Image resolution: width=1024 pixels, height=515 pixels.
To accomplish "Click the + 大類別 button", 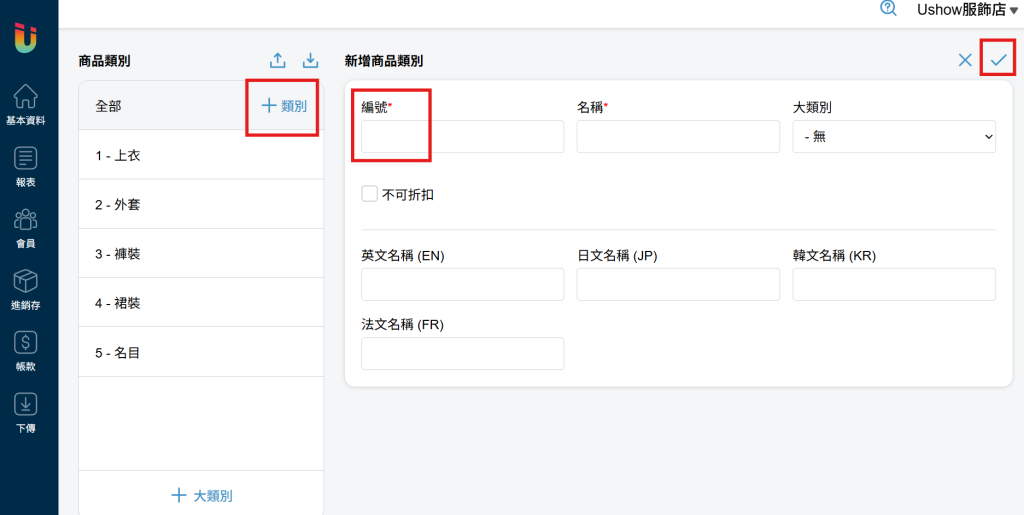I will [x=201, y=495].
